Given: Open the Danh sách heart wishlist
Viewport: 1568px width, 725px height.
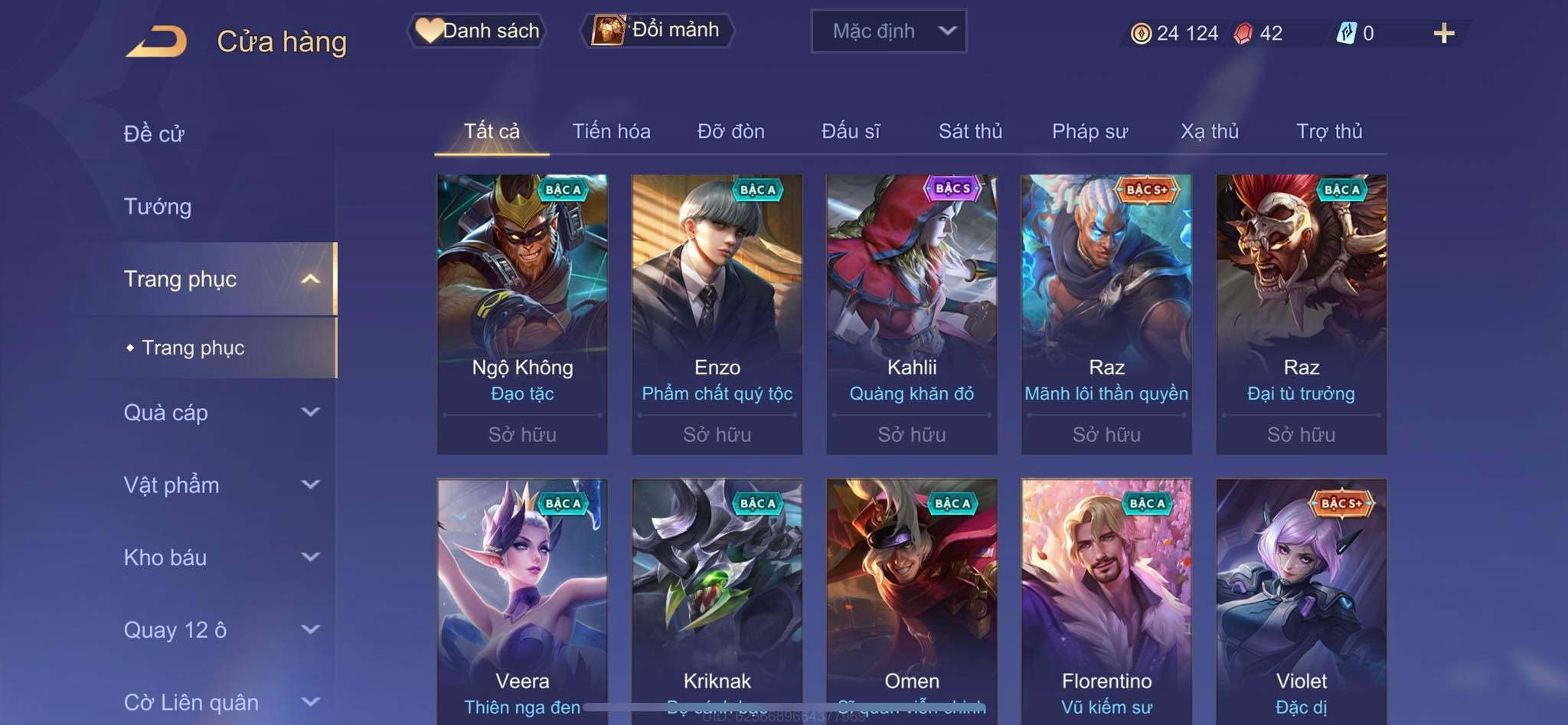Looking at the screenshot, I should [x=477, y=31].
